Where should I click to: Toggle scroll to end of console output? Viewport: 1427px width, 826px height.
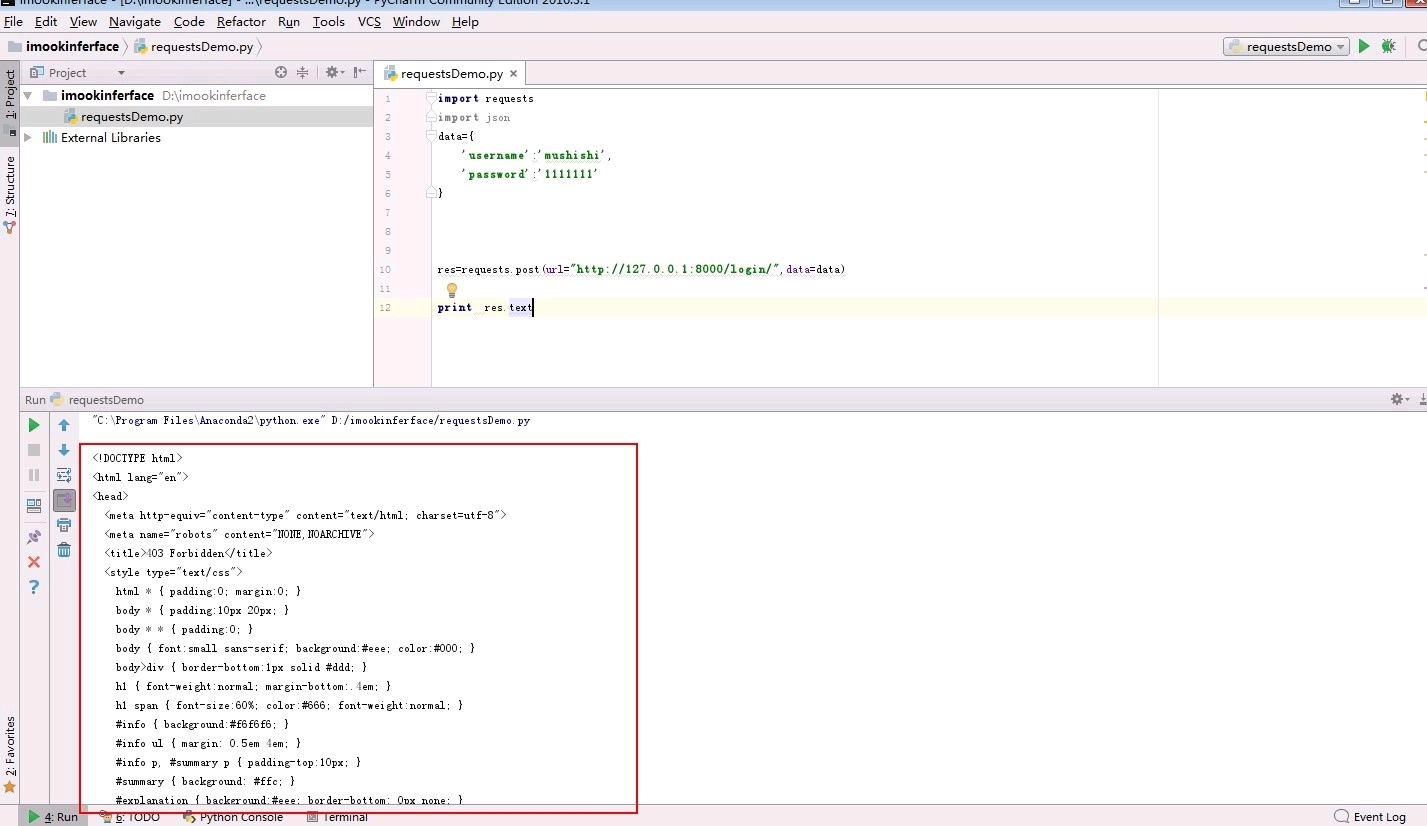coord(64,499)
